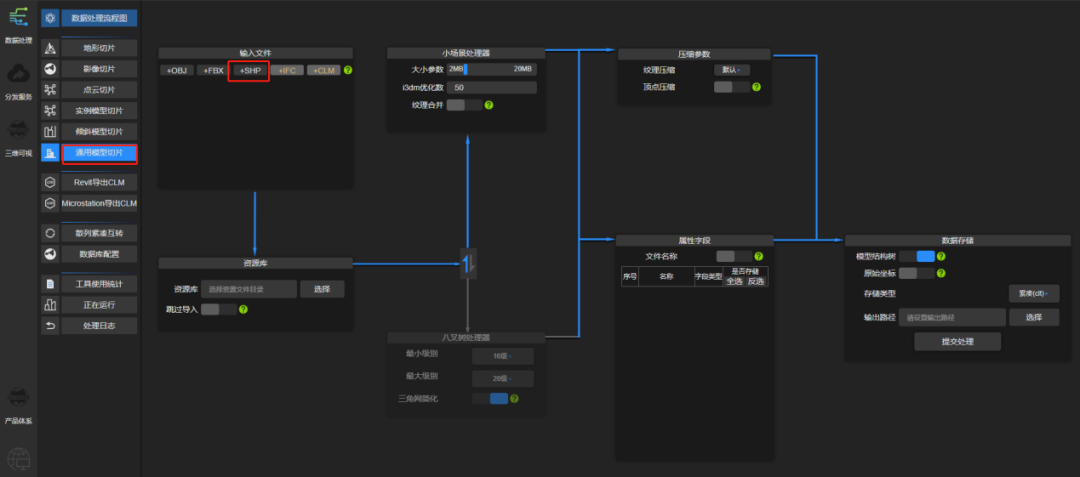Image resolution: width=1080 pixels, height=477 pixels.
Task: Click the 压缩参数 panel title
Action: click(694, 54)
